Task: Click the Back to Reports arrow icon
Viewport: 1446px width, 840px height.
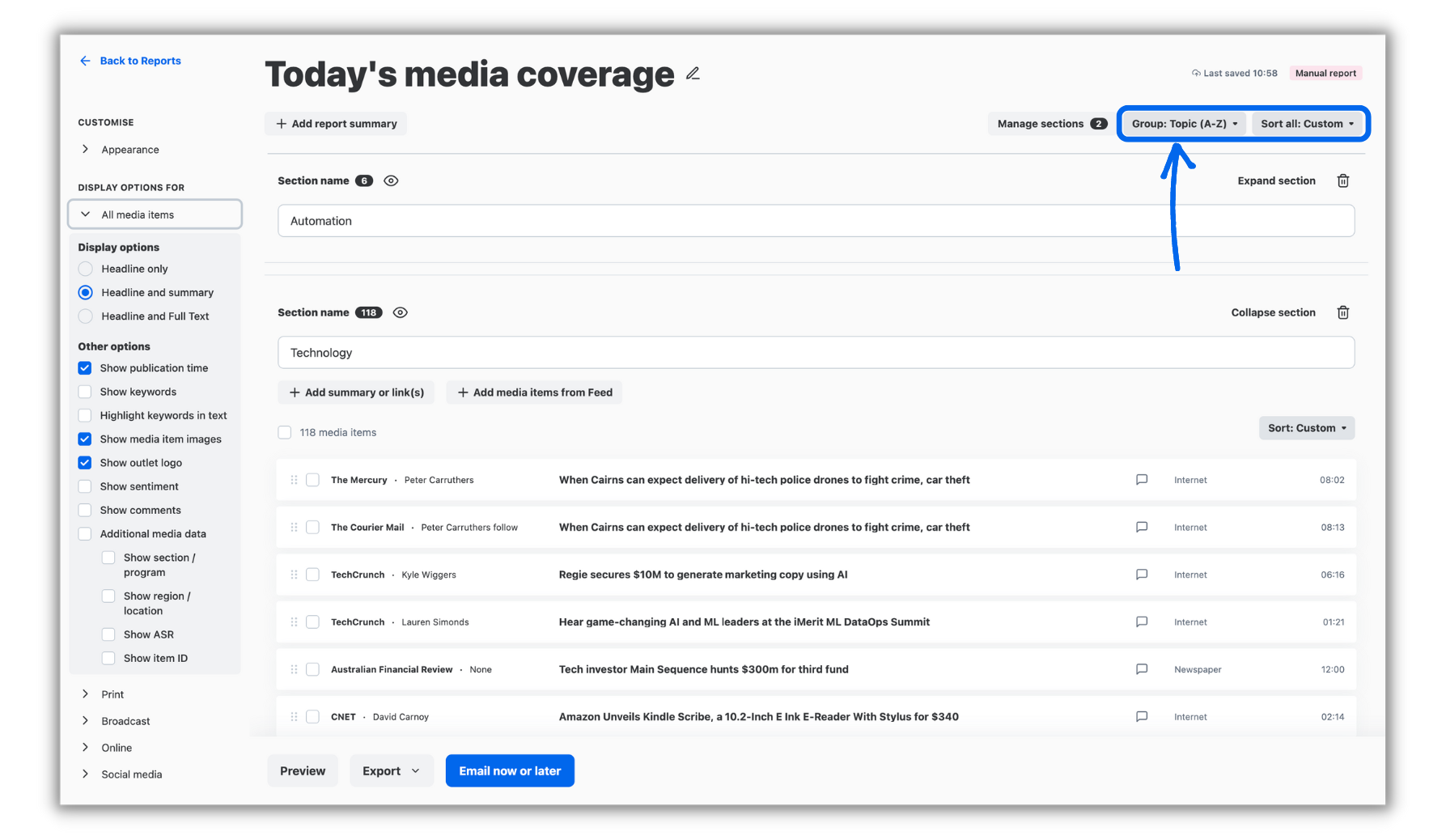Action: [x=85, y=61]
